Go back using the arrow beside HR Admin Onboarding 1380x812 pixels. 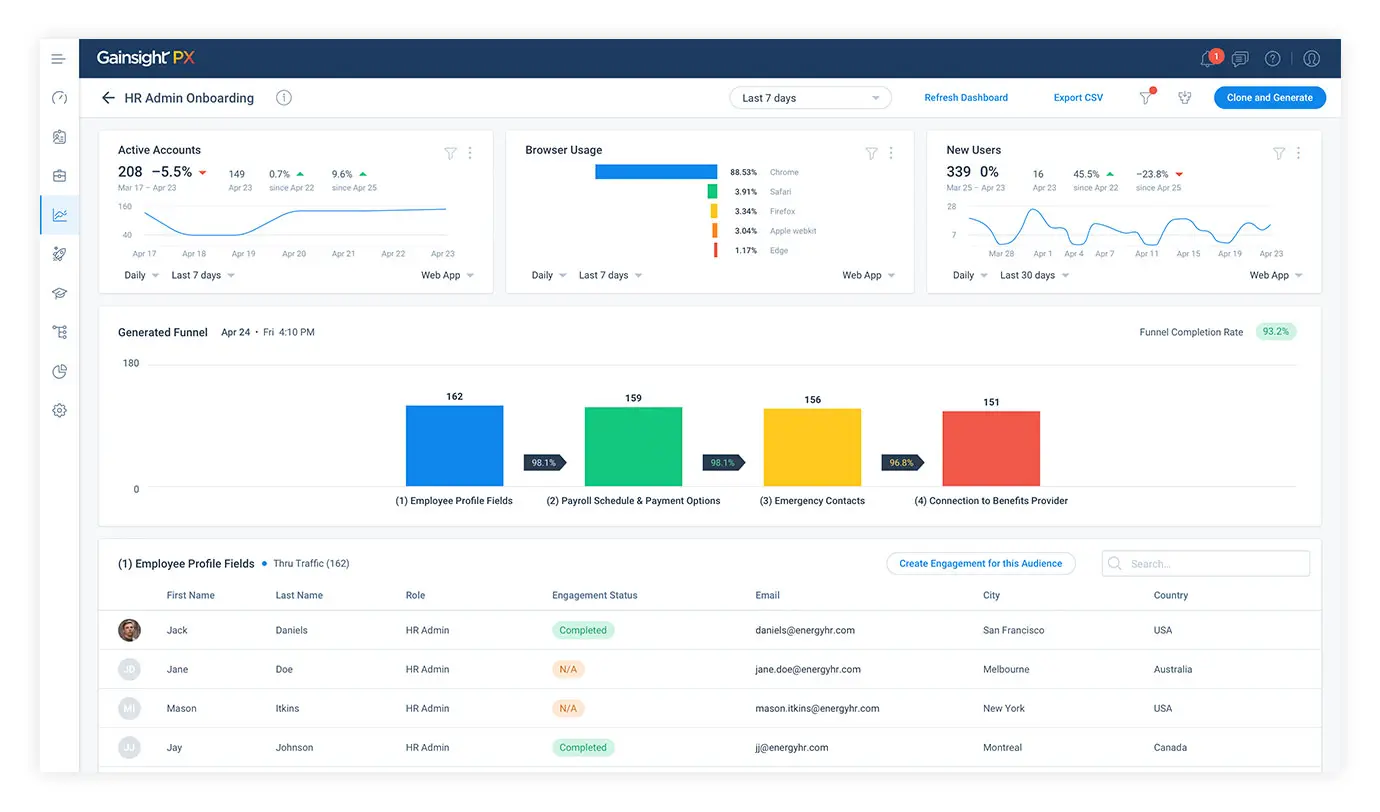[108, 98]
